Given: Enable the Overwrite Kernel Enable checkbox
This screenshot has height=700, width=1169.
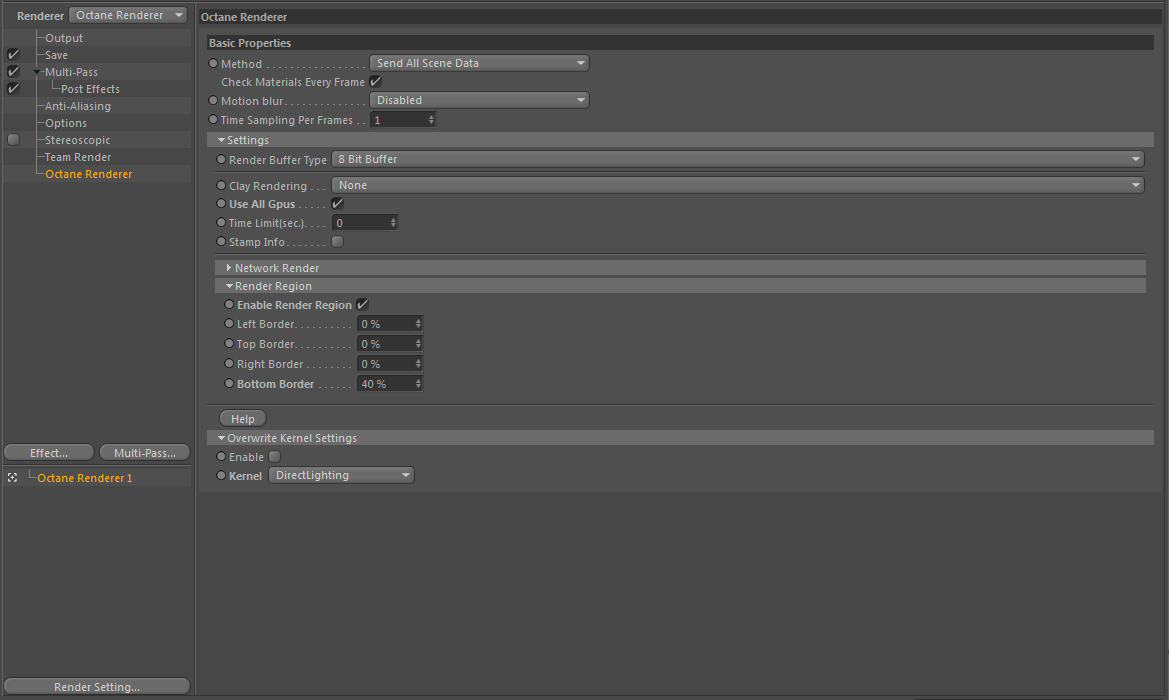Looking at the screenshot, I should (x=275, y=456).
